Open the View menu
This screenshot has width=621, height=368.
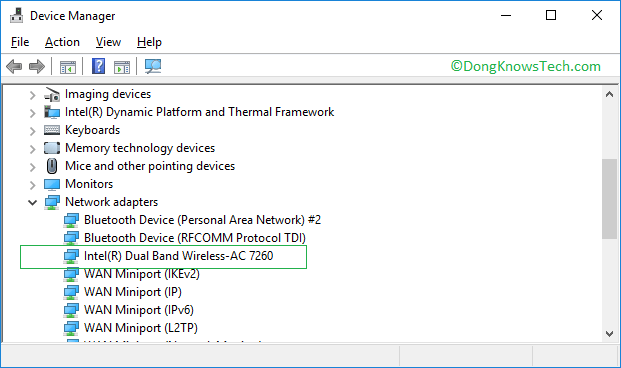click(108, 42)
